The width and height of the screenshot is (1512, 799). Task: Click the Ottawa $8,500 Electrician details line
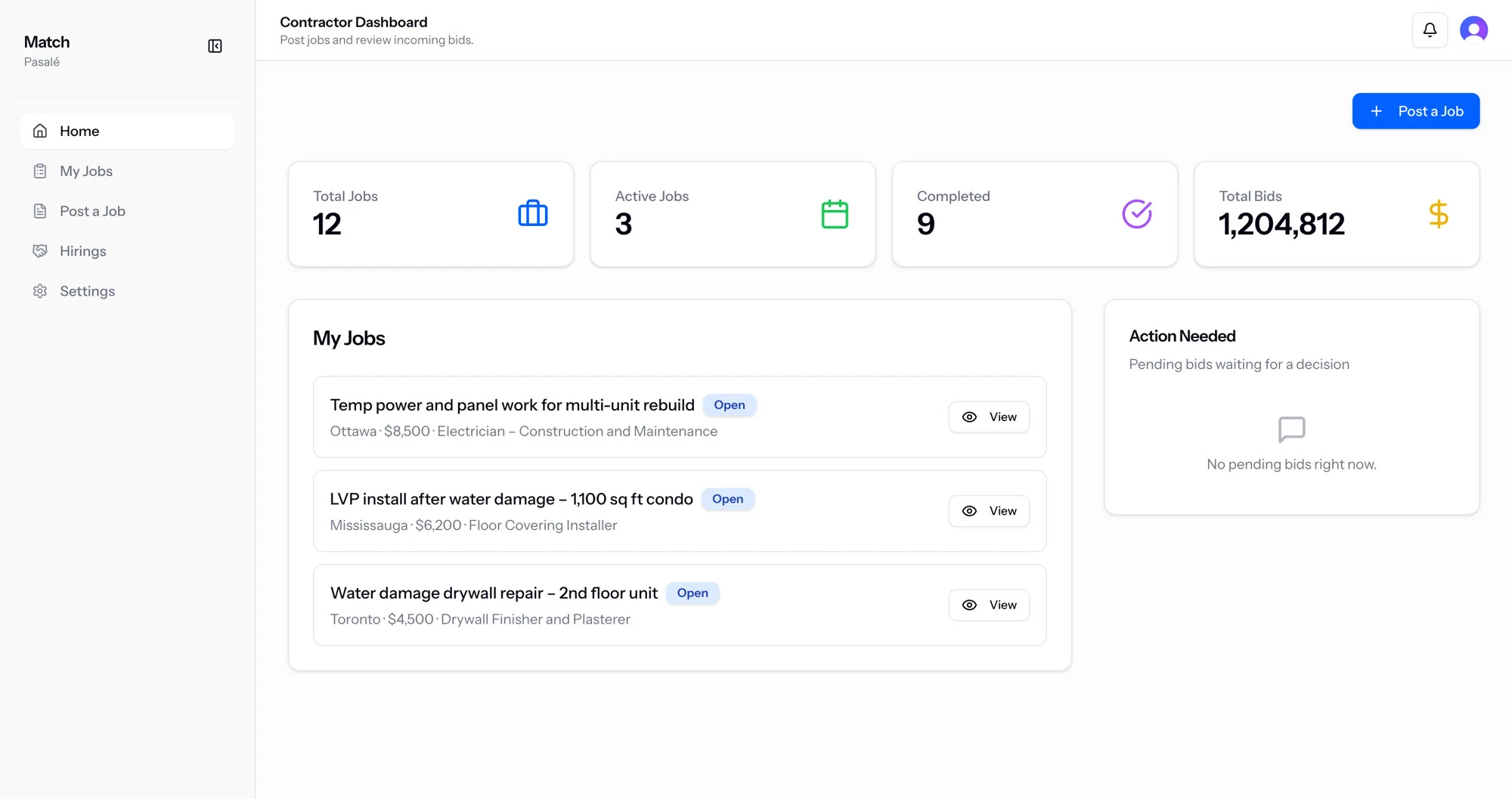524,431
